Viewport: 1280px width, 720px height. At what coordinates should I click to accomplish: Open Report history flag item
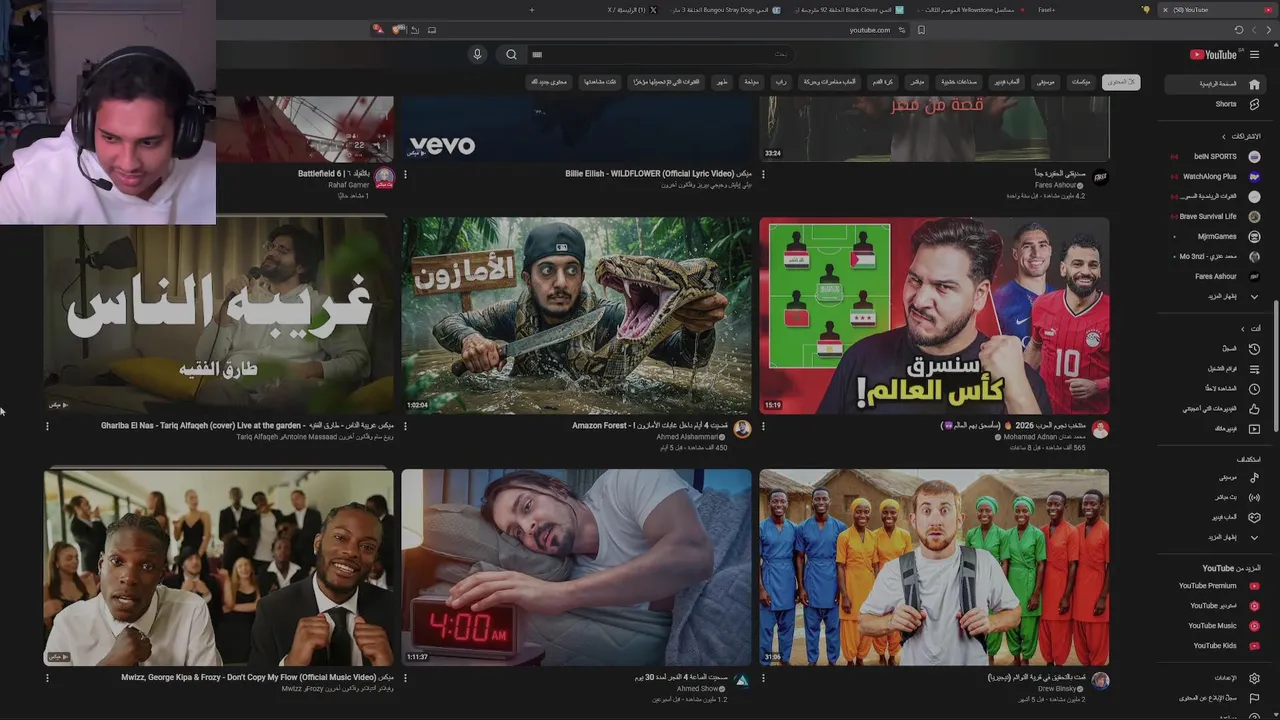pyautogui.click(x=1215, y=698)
